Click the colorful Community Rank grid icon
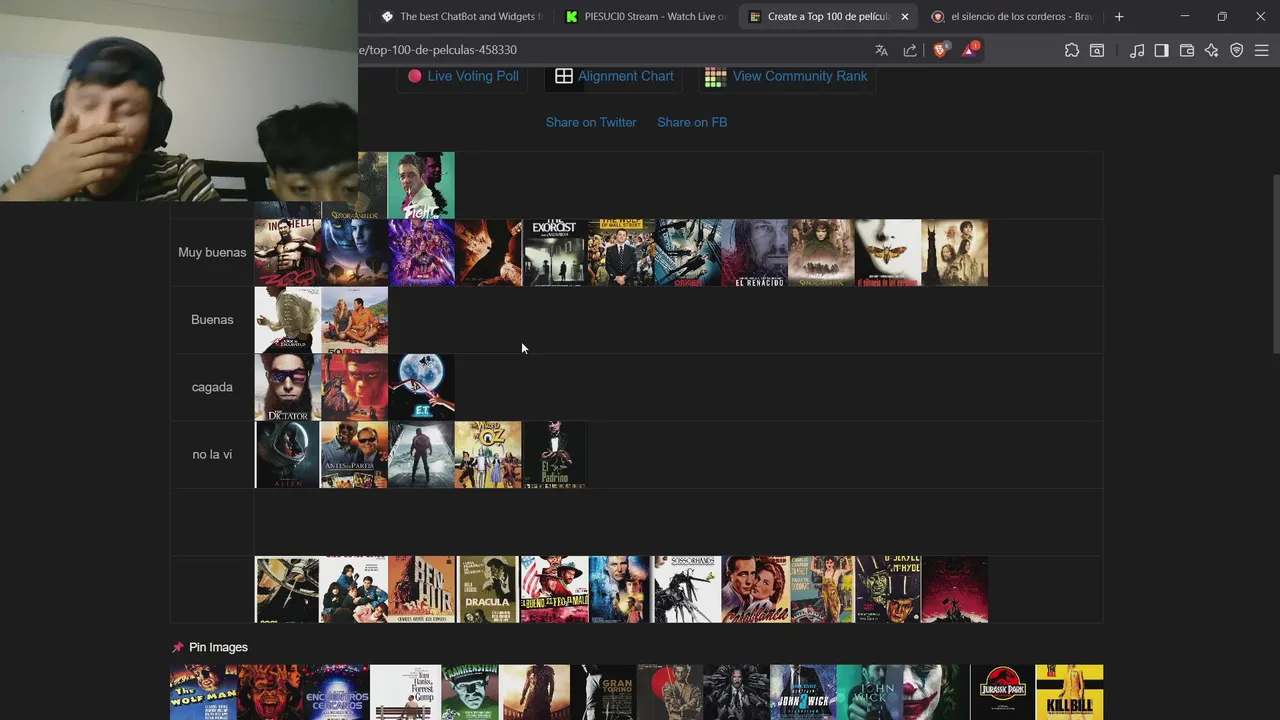1280x720 pixels. pos(715,77)
